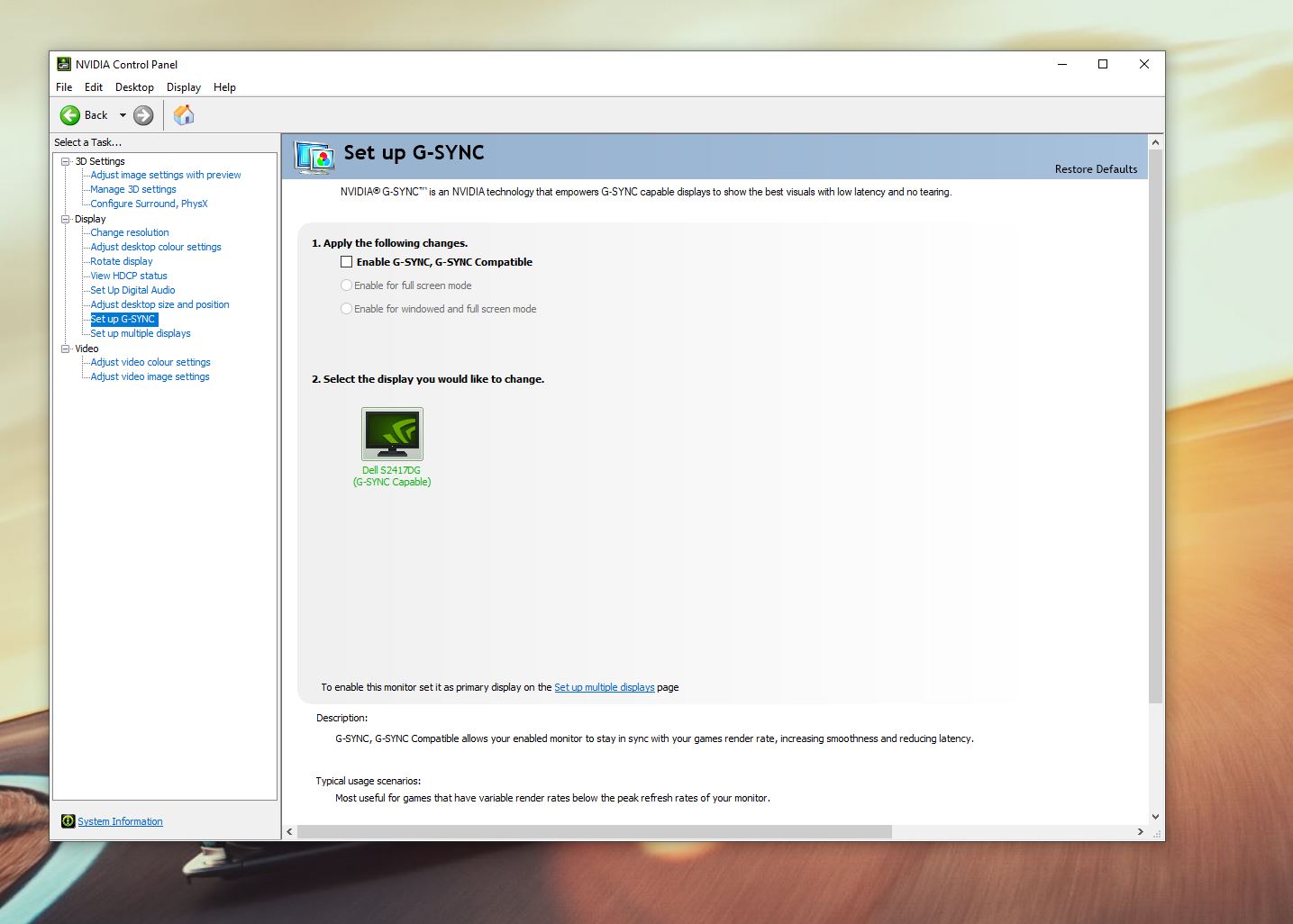
Task: Click the Set up G-SYNC header icon
Action: coord(314,157)
